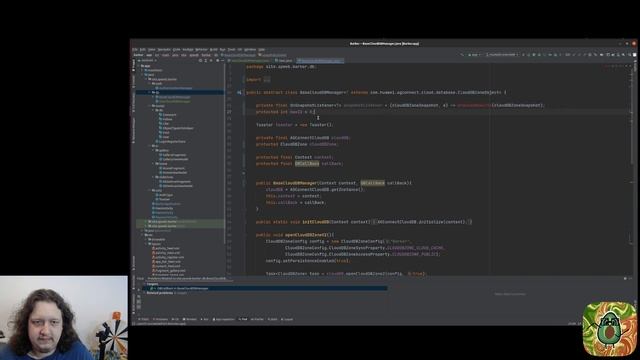
Task: Select the Targets node in Find panel
Action: pos(152,284)
